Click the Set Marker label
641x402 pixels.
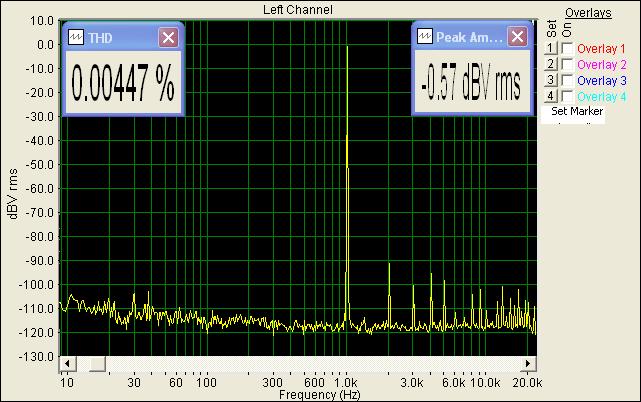point(577,112)
